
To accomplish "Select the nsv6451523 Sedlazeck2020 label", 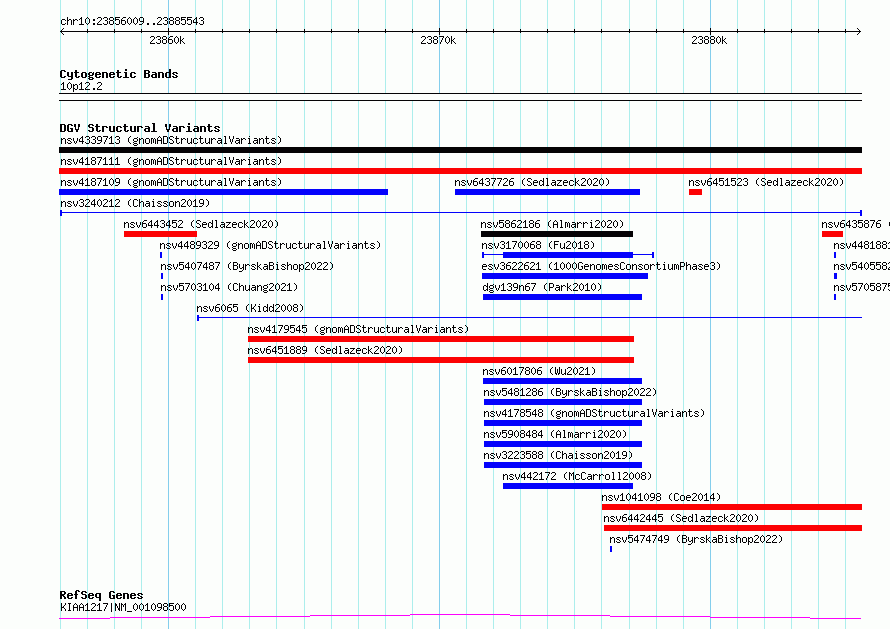I will pos(766,182).
